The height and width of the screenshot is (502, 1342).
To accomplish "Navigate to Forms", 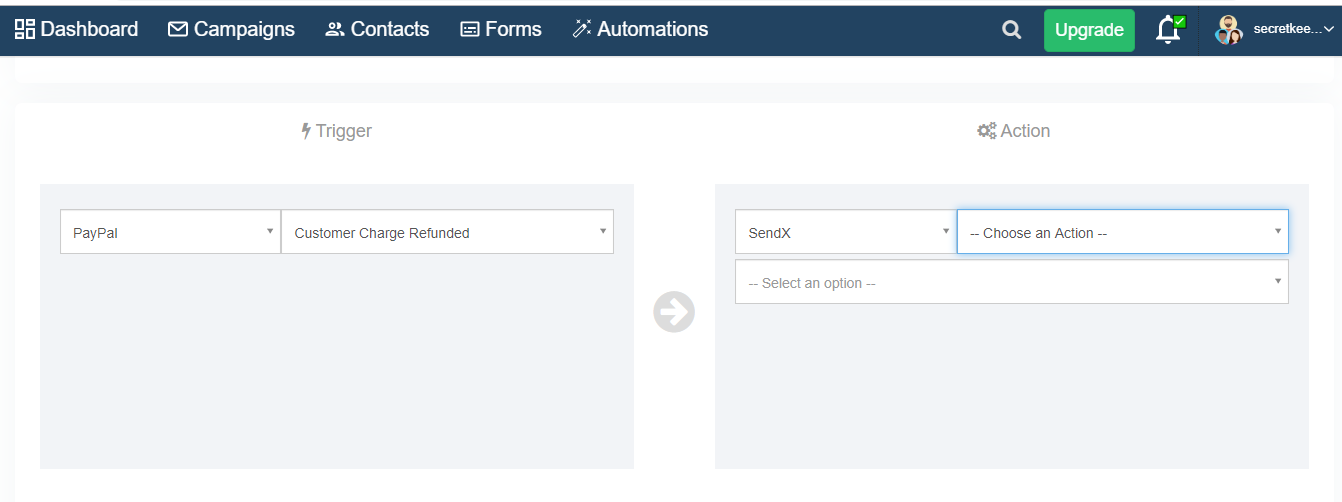I will tap(501, 29).
